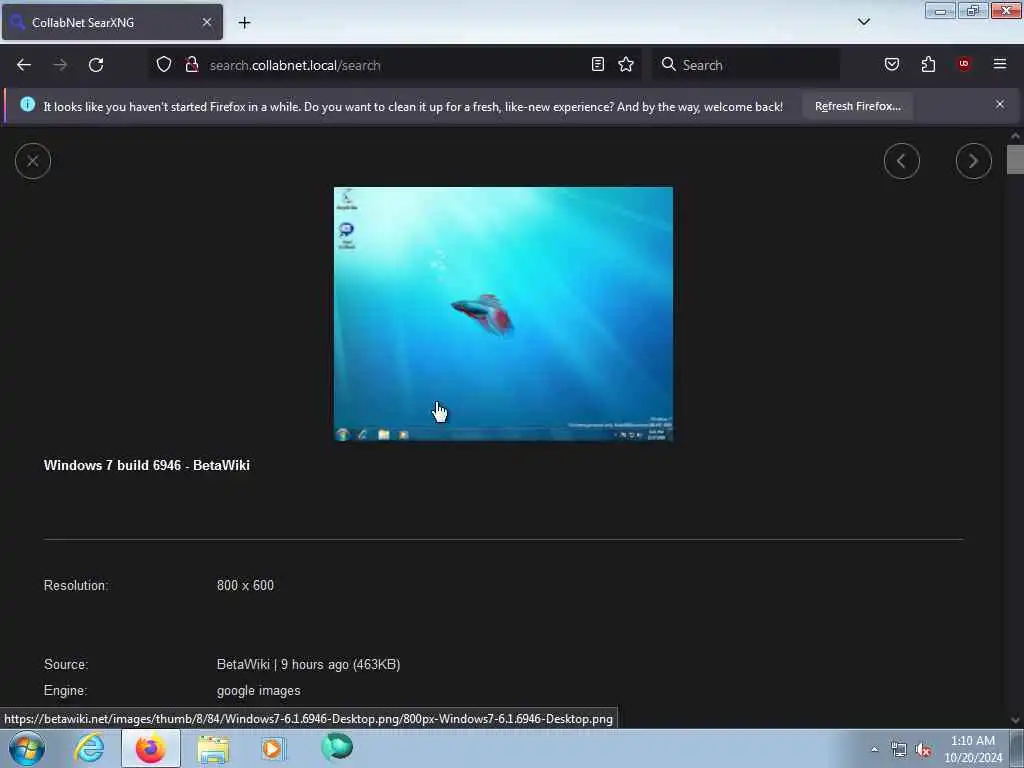This screenshot has width=1024, height=768.
Task: Focus the Firefox Search box
Action: point(746,65)
